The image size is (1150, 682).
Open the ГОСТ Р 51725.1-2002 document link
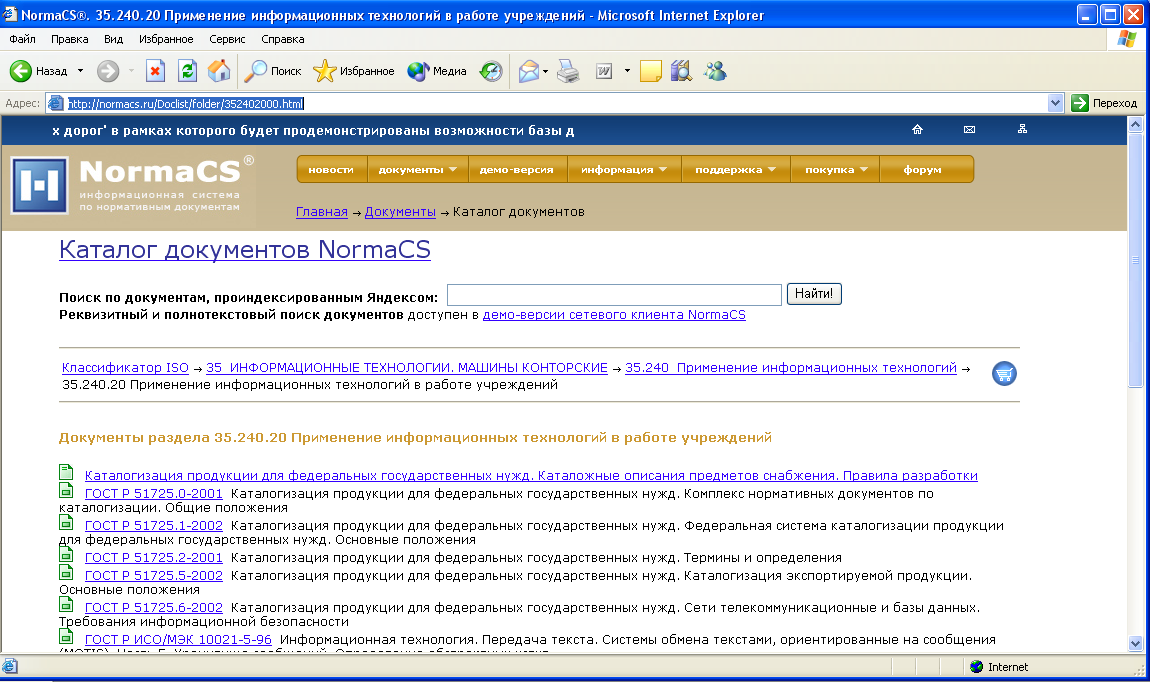coord(154,526)
